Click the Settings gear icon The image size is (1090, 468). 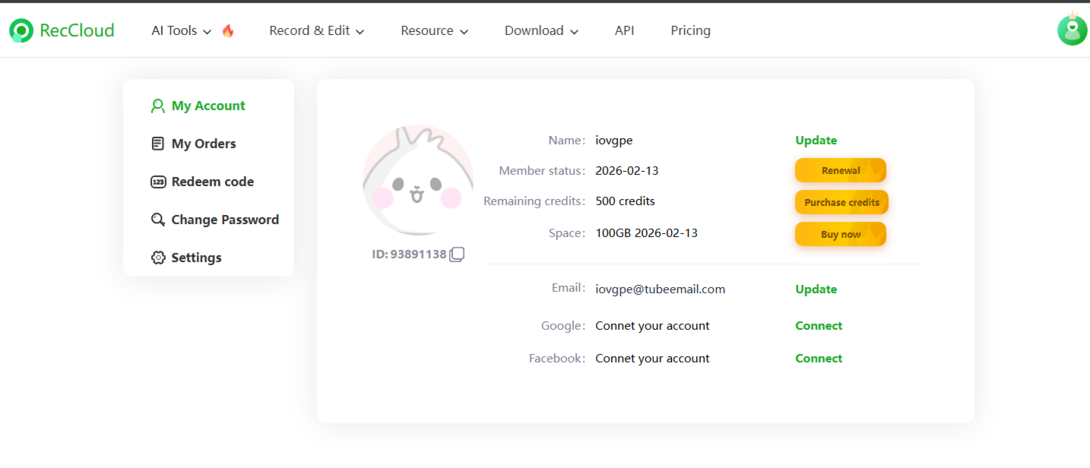[158, 258]
